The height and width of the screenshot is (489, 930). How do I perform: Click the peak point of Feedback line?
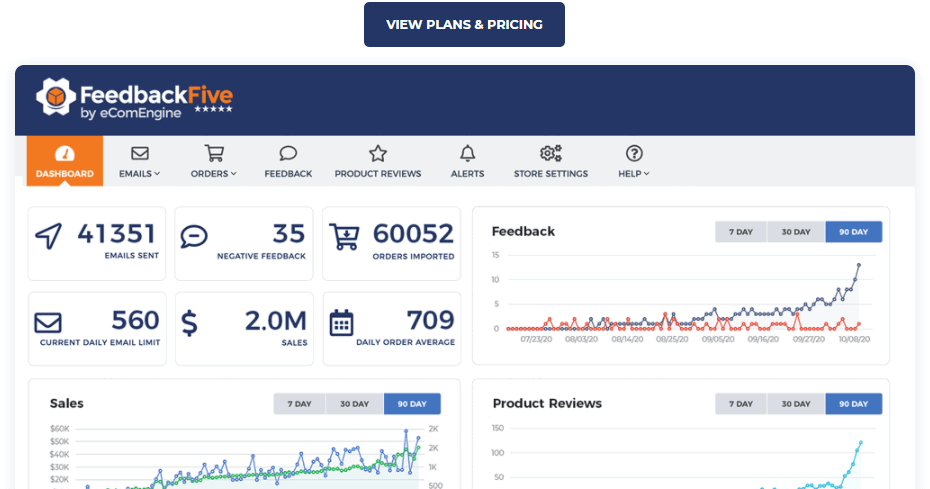point(858,265)
